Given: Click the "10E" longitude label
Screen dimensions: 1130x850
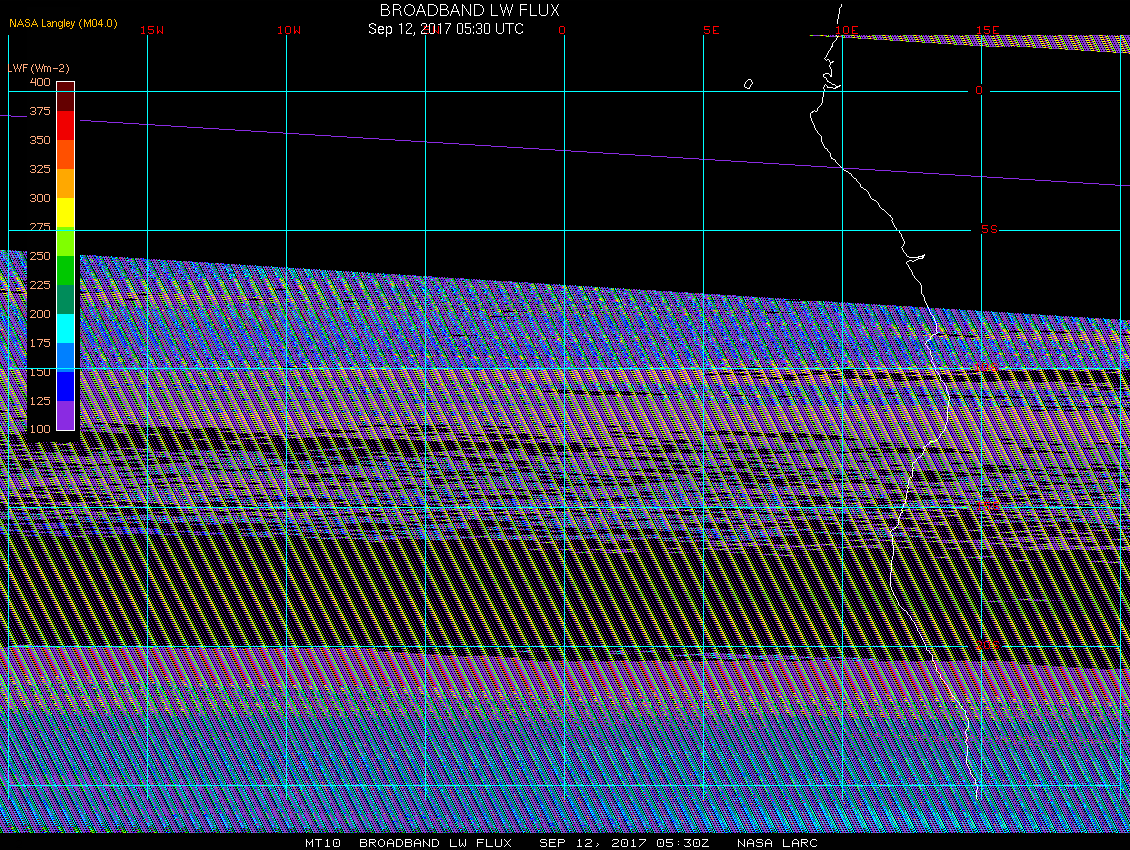Looking at the screenshot, I should (x=847, y=30).
